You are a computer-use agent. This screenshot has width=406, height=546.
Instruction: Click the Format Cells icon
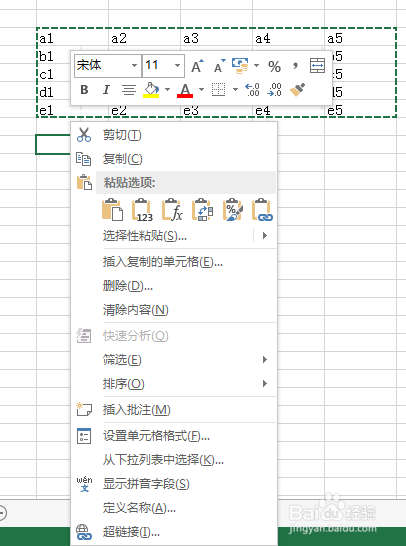84,436
